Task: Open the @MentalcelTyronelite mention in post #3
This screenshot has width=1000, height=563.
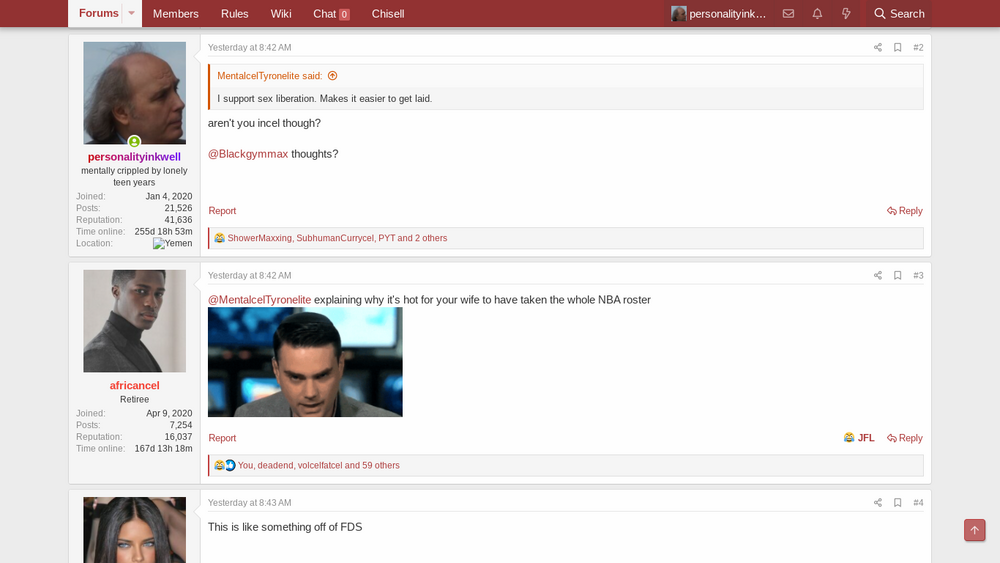Action: [x=260, y=300]
